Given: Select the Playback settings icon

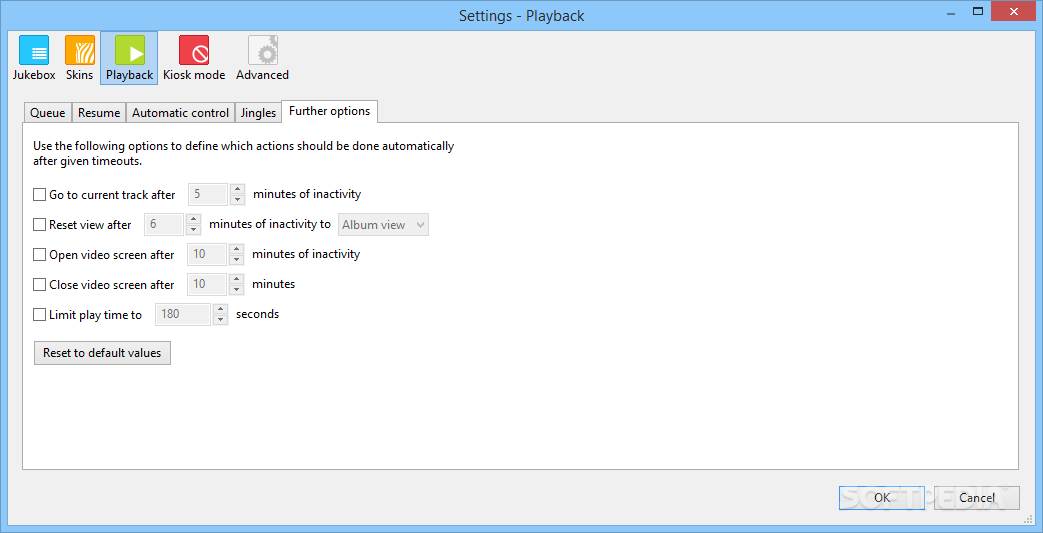Looking at the screenshot, I should [129, 58].
